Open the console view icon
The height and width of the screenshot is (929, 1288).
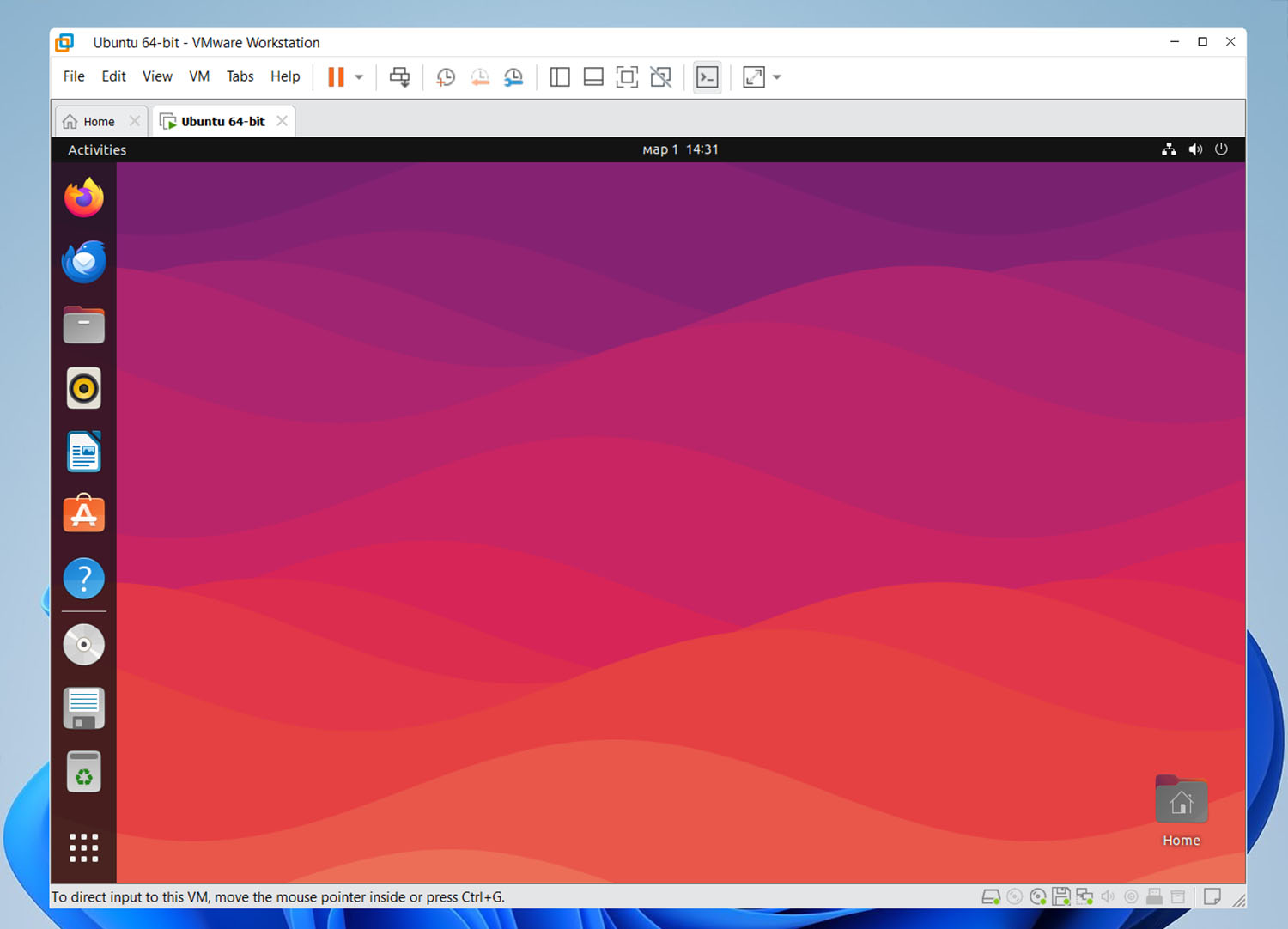tap(707, 77)
